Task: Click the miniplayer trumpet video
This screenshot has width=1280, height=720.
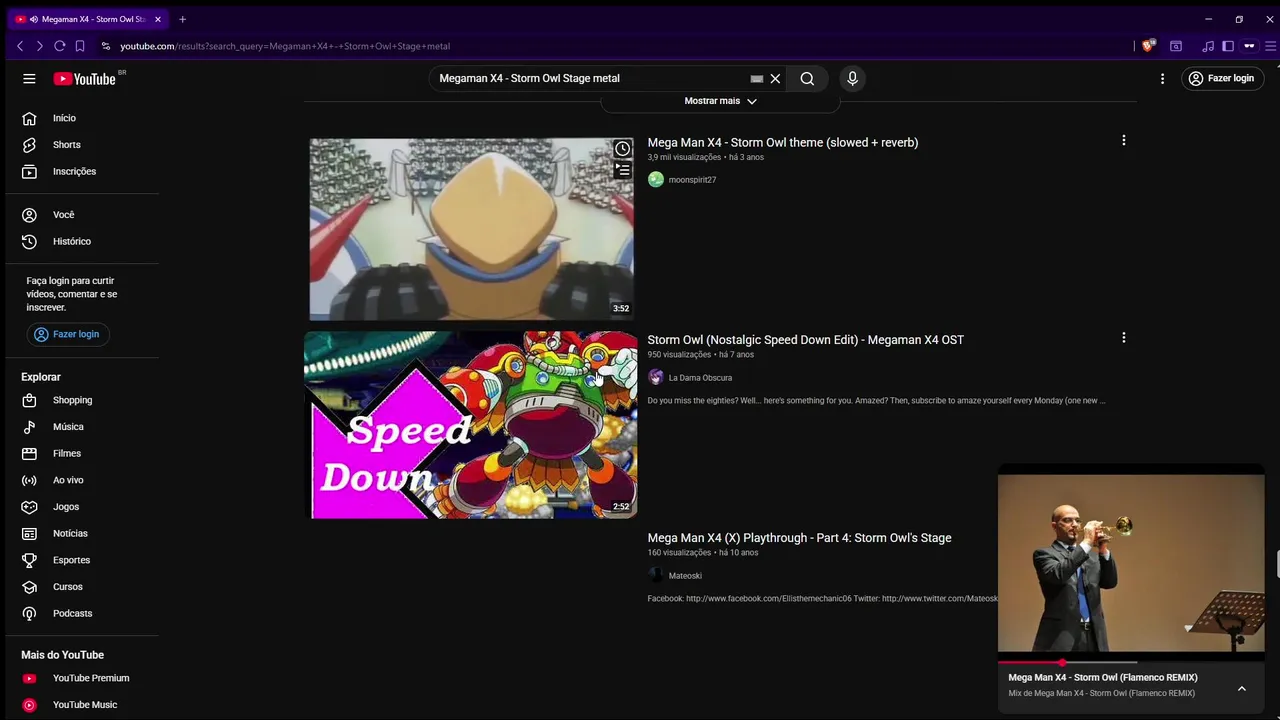Action: coord(1131,563)
